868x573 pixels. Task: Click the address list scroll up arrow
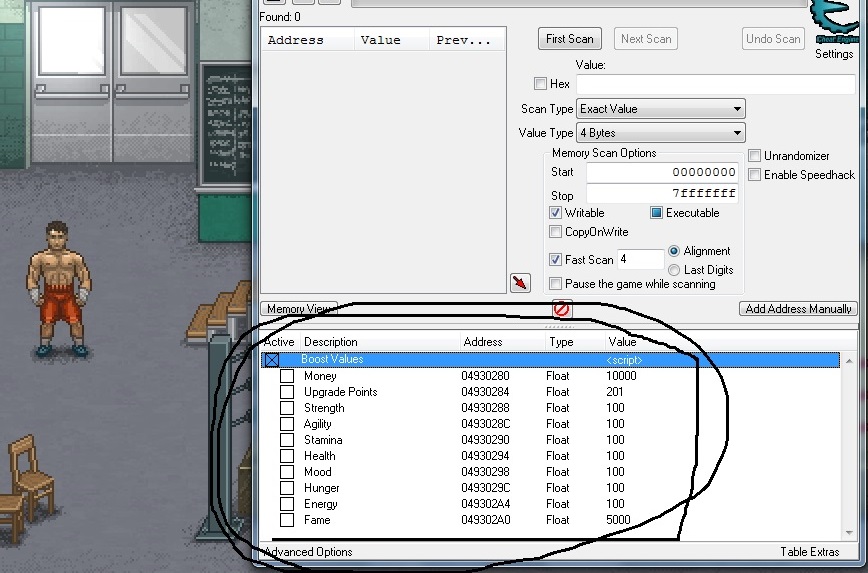point(849,361)
